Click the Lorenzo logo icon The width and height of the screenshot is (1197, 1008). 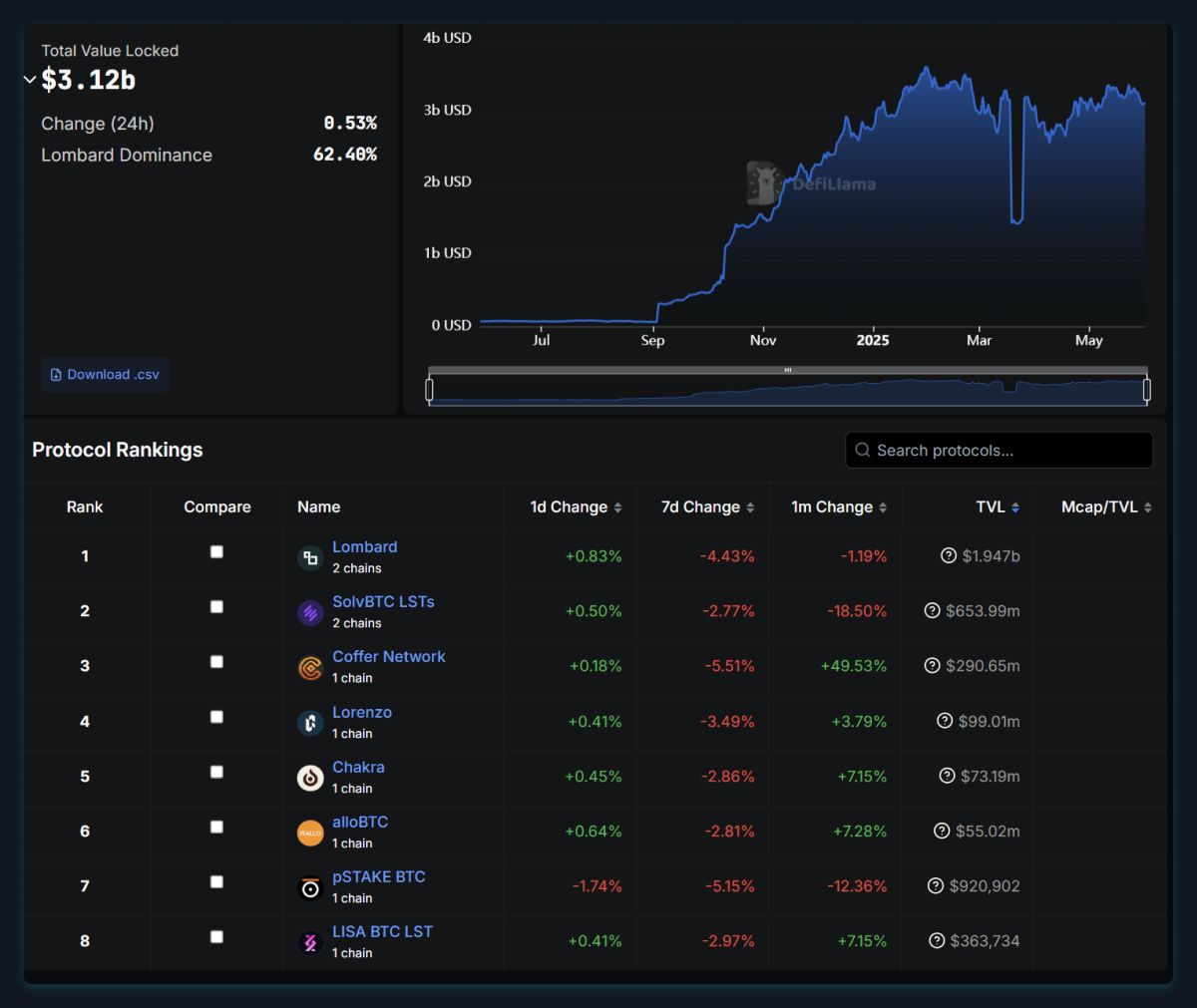click(x=310, y=723)
